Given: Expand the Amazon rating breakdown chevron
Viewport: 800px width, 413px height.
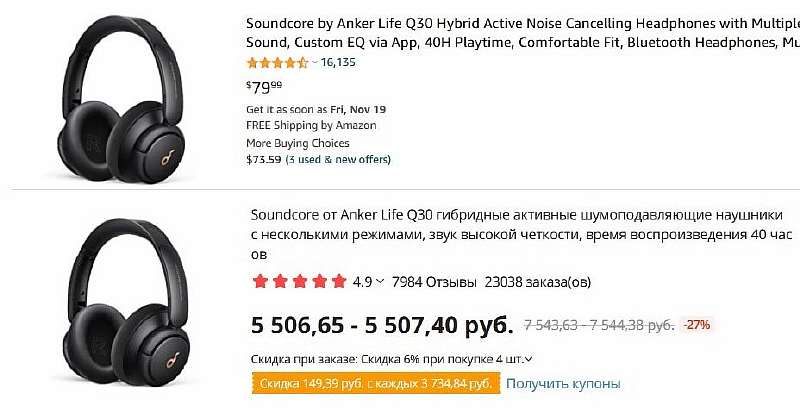Looking at the screenshot, I should 313,62.
